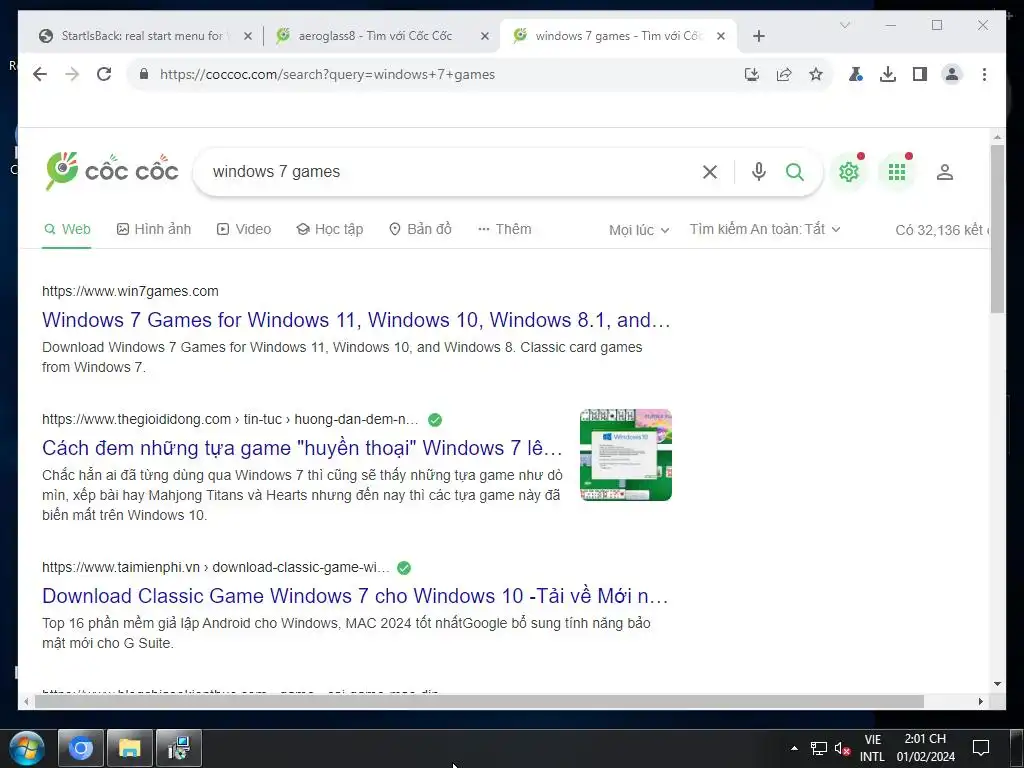Open the installer taskbar icon
The width and height of the screenshot is (1024, 768).
tap(179, 748)
